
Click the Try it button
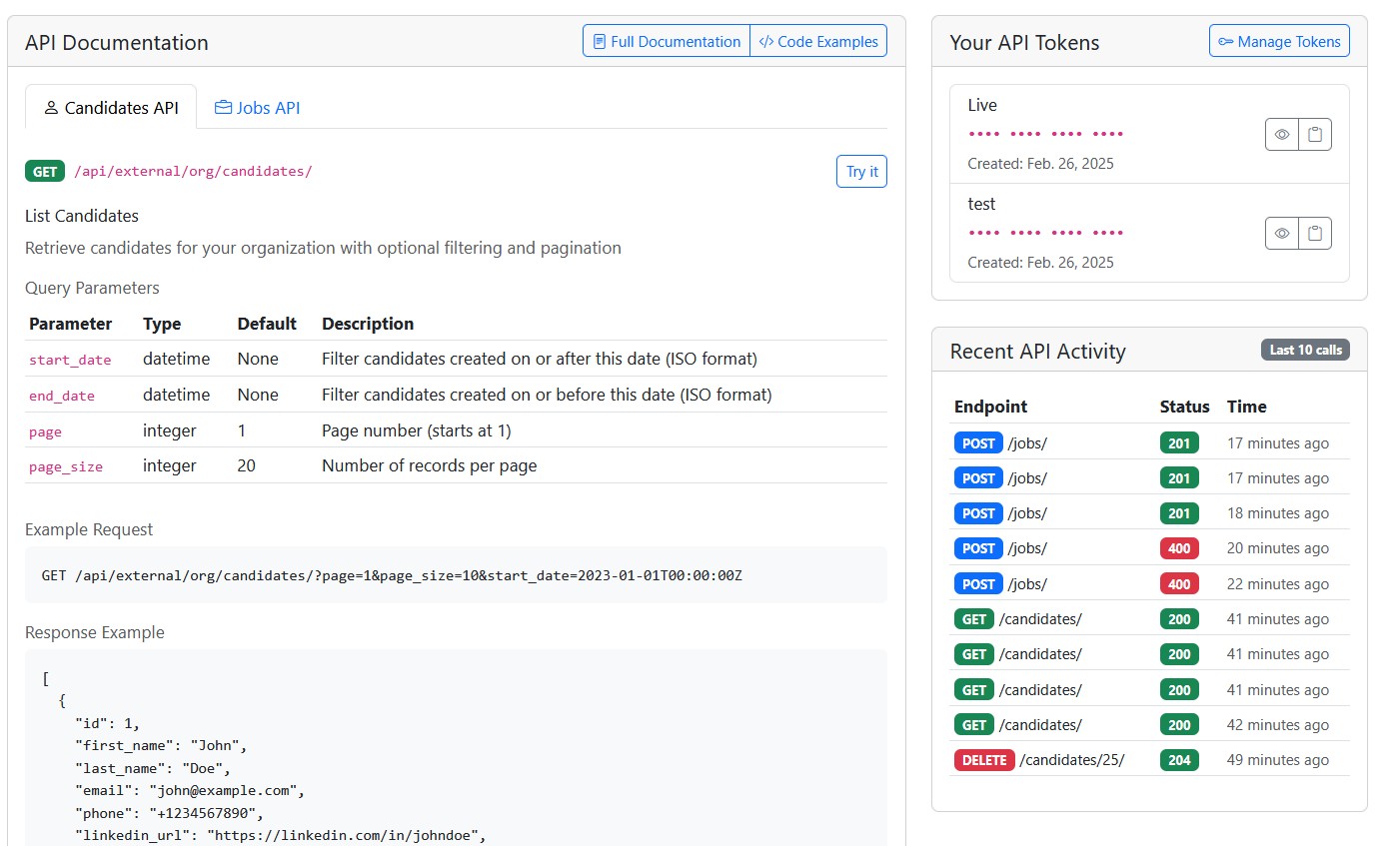click(861, 171)
